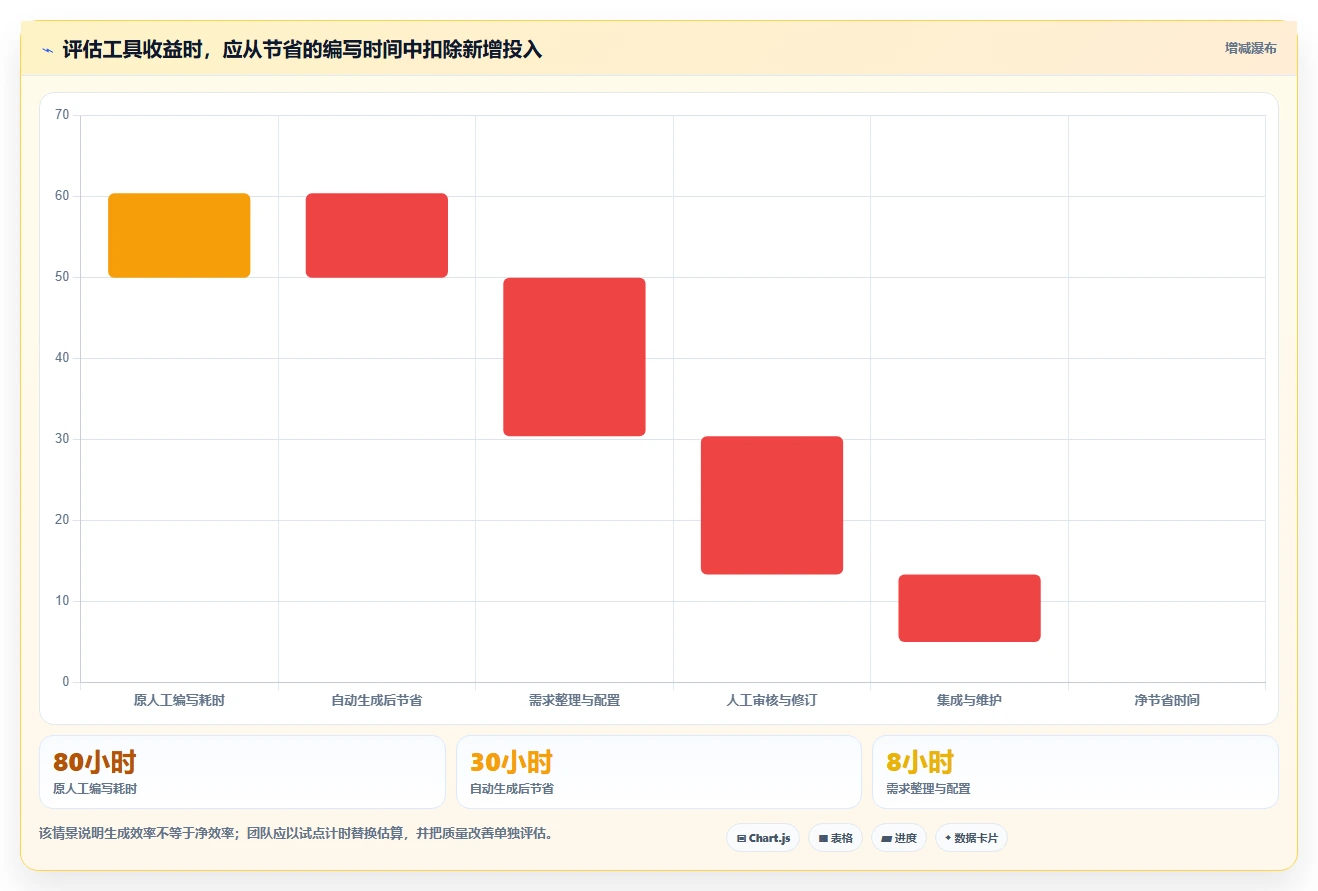Click the 人工审核与修订 axis label
The height and width of the screenshot is (891, 1318).
click(x=772, y=700)
